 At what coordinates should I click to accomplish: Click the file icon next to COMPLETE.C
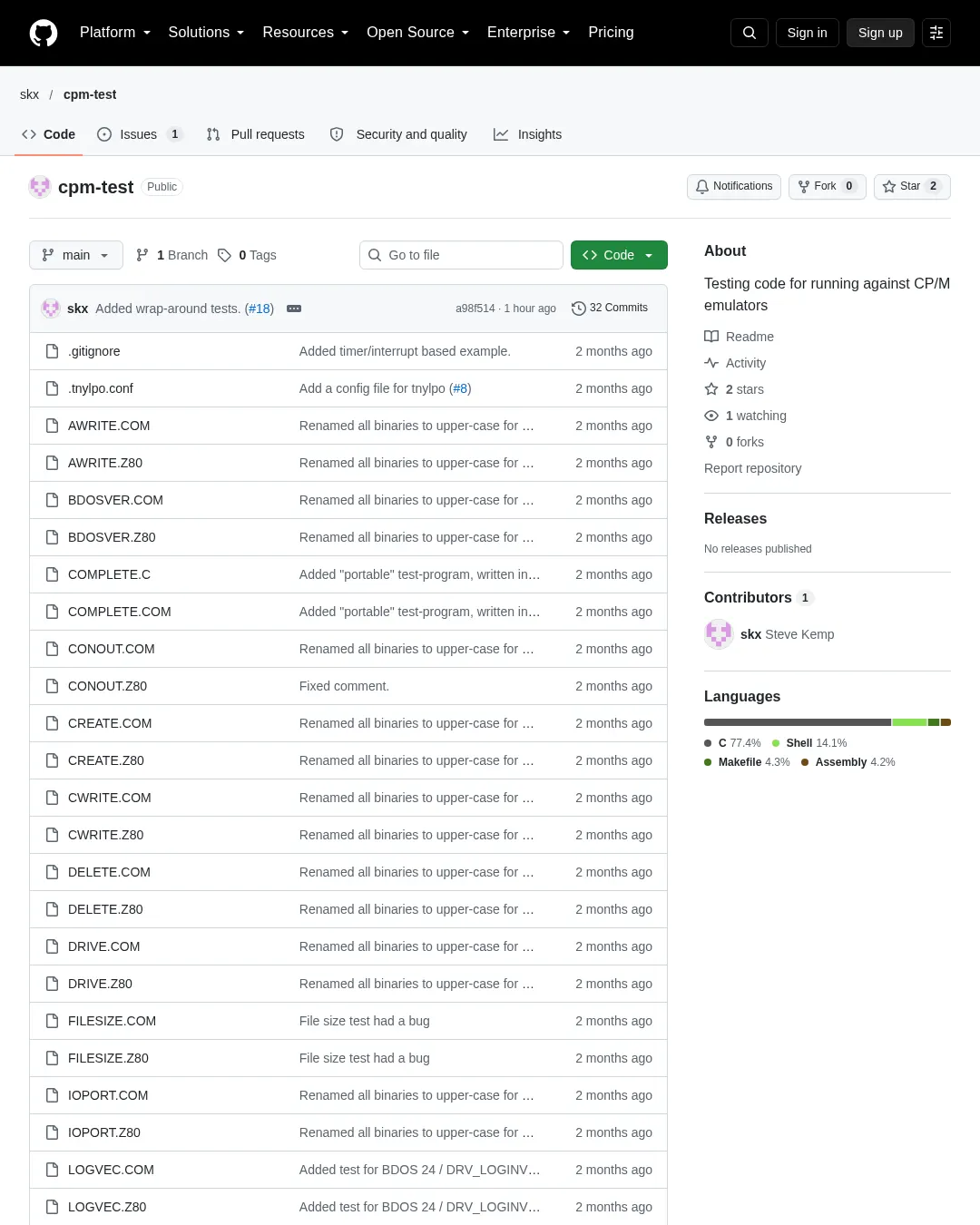53,574
